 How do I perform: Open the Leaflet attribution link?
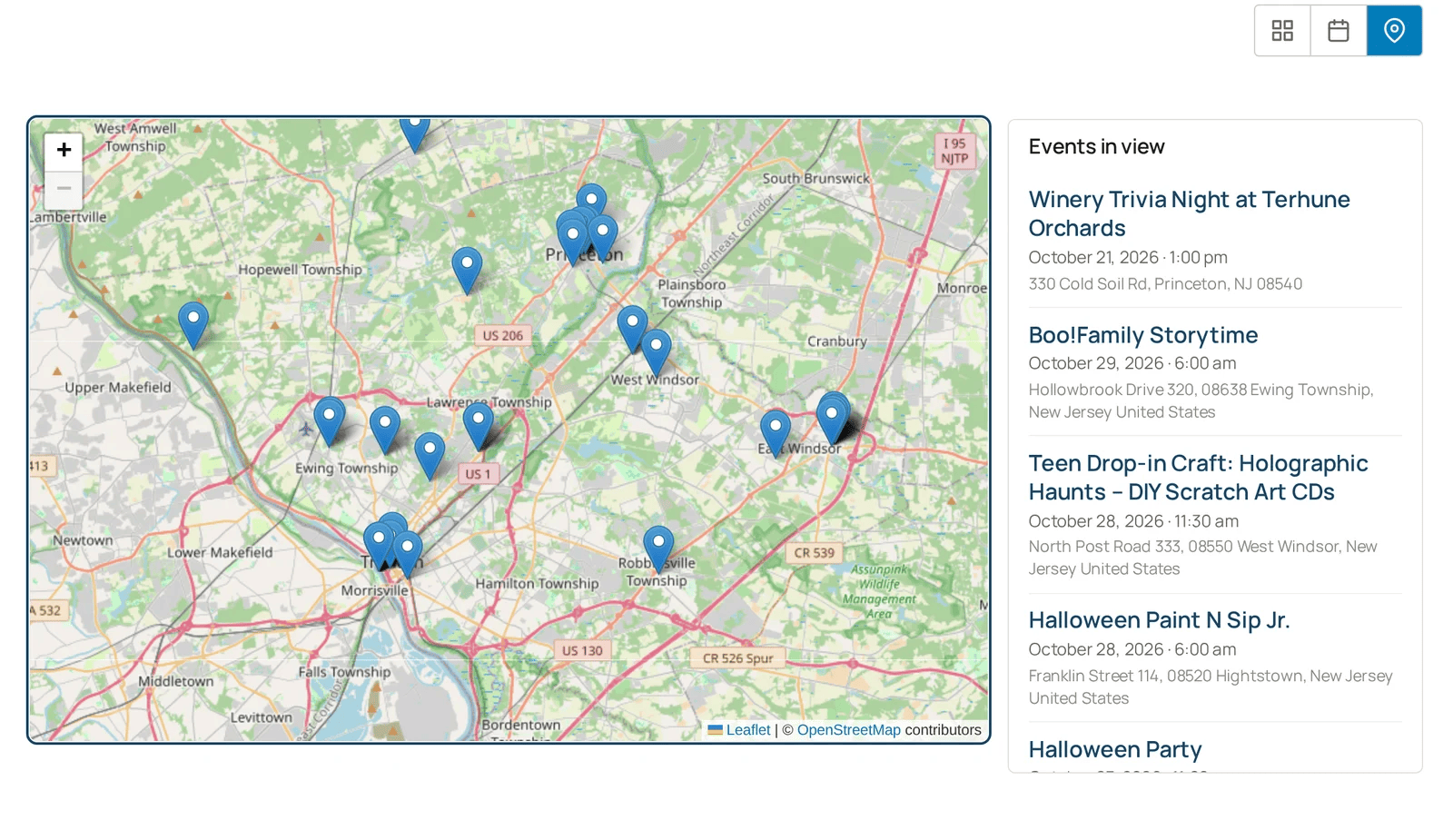pos(747,730)
